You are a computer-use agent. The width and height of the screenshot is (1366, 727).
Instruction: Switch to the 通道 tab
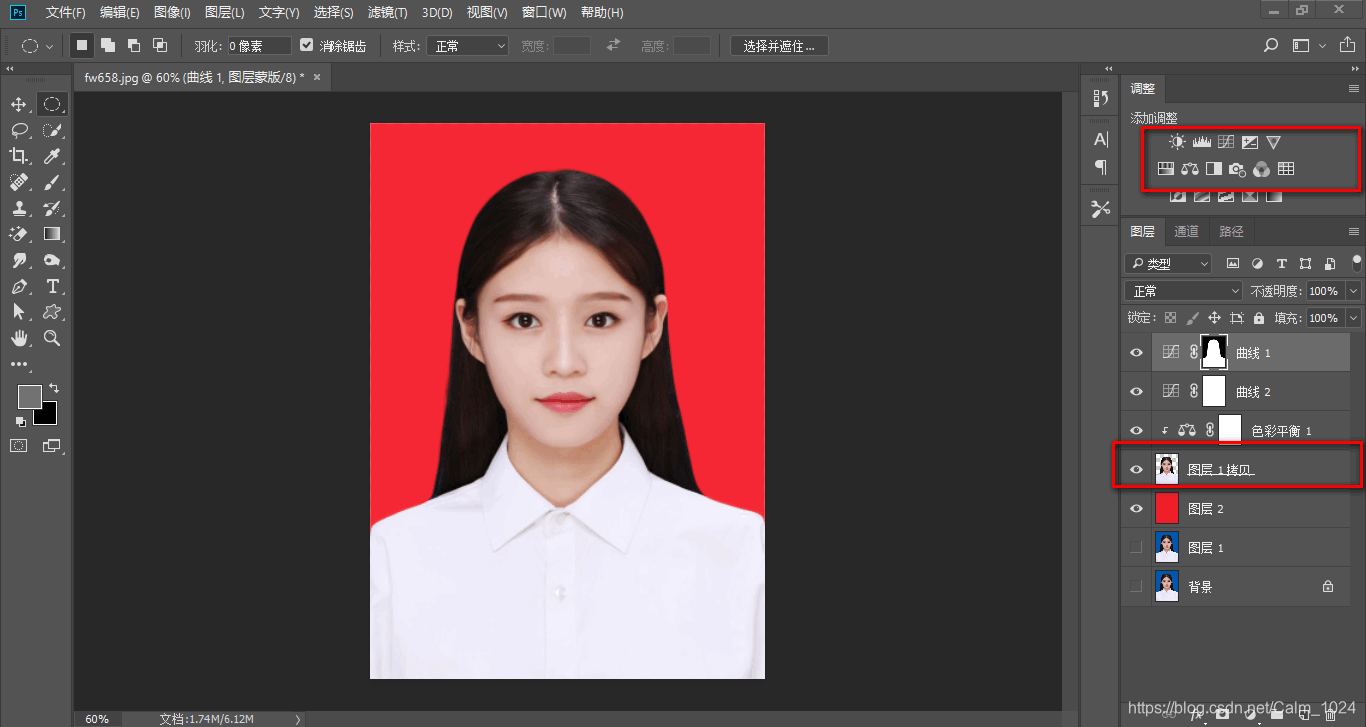click(x=1187, y=231)
